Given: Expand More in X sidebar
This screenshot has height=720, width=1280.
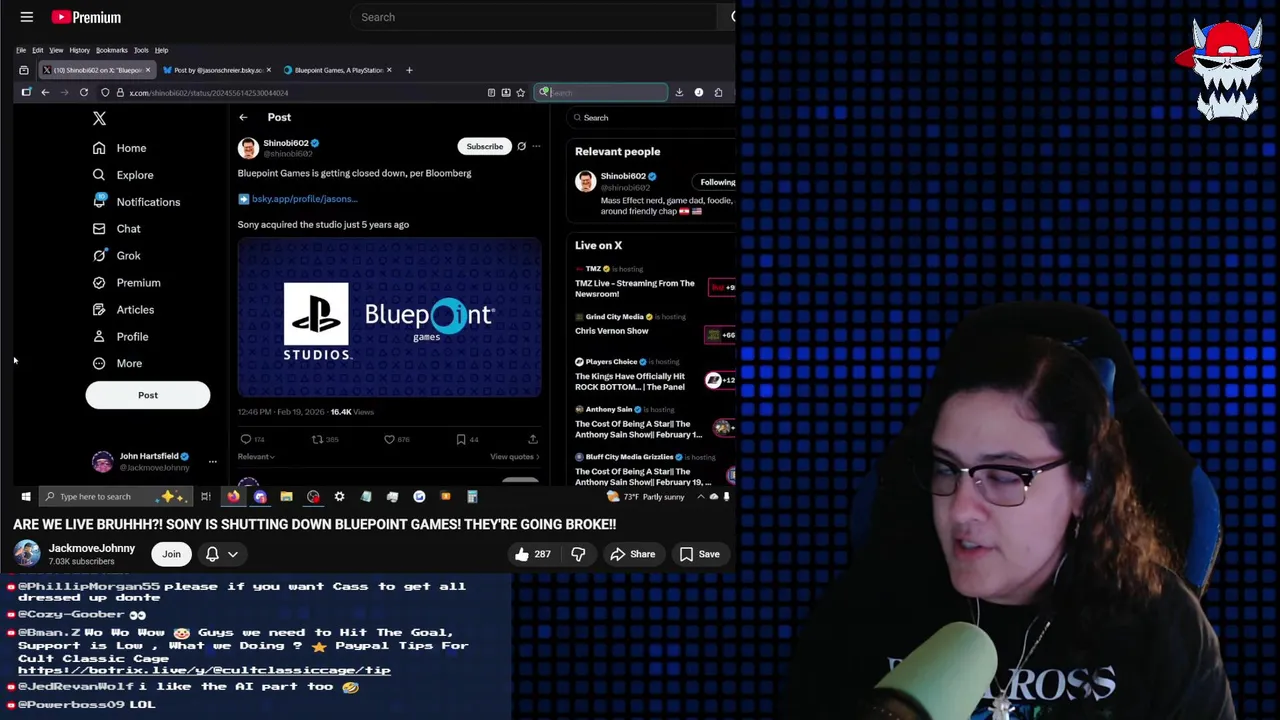Looking at the screenshot, I should (x=118, y=364).
